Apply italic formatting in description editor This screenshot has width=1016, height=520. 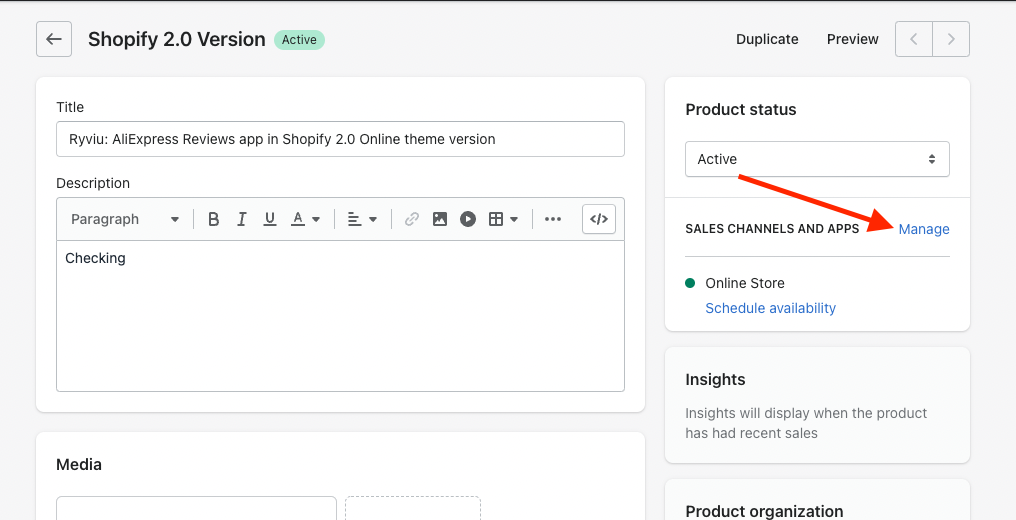241,219
